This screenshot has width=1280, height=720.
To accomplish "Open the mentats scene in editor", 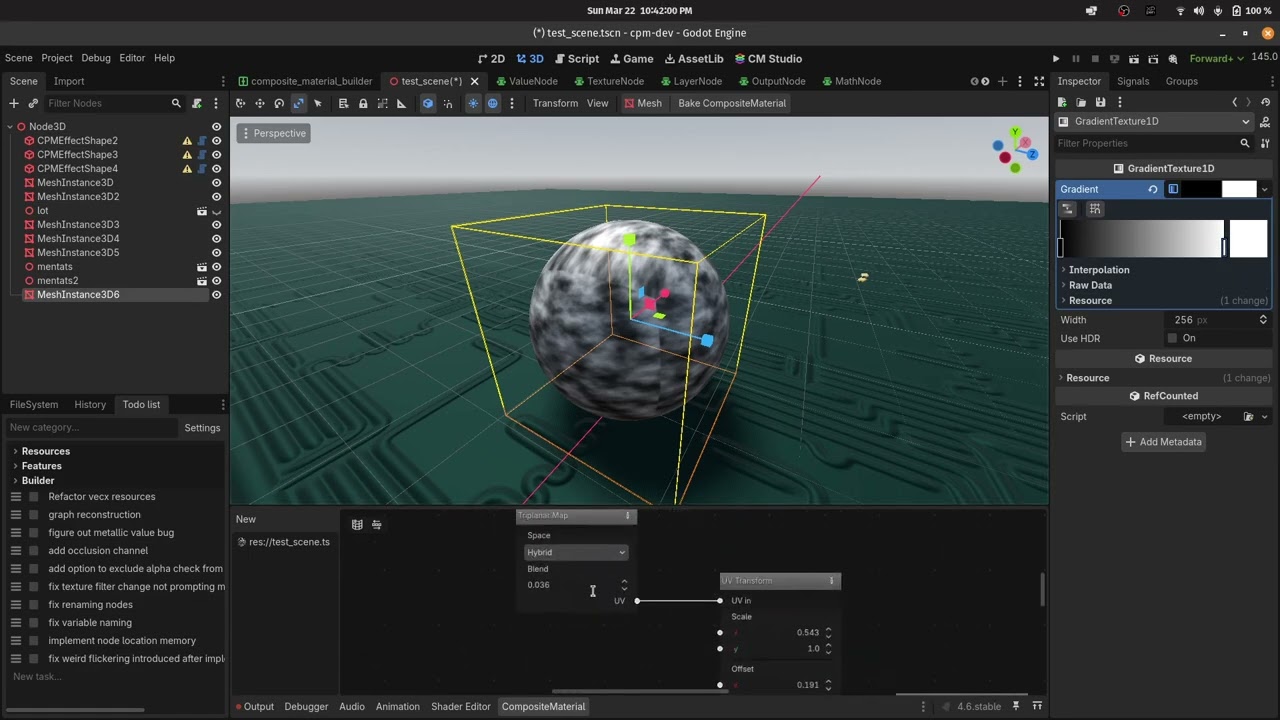I will (202, 267).
